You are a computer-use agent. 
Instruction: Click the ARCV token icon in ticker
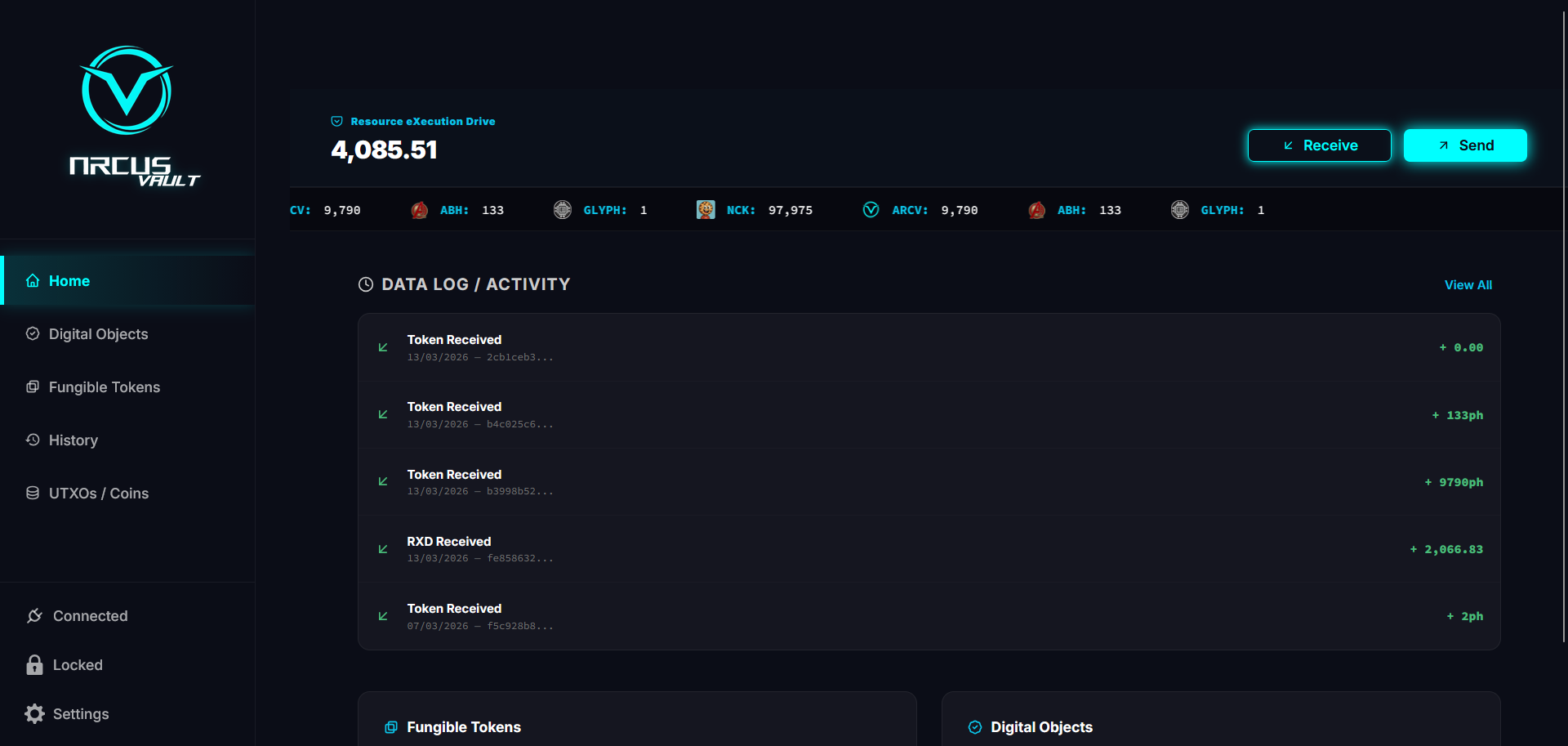(x=871, y=210)
